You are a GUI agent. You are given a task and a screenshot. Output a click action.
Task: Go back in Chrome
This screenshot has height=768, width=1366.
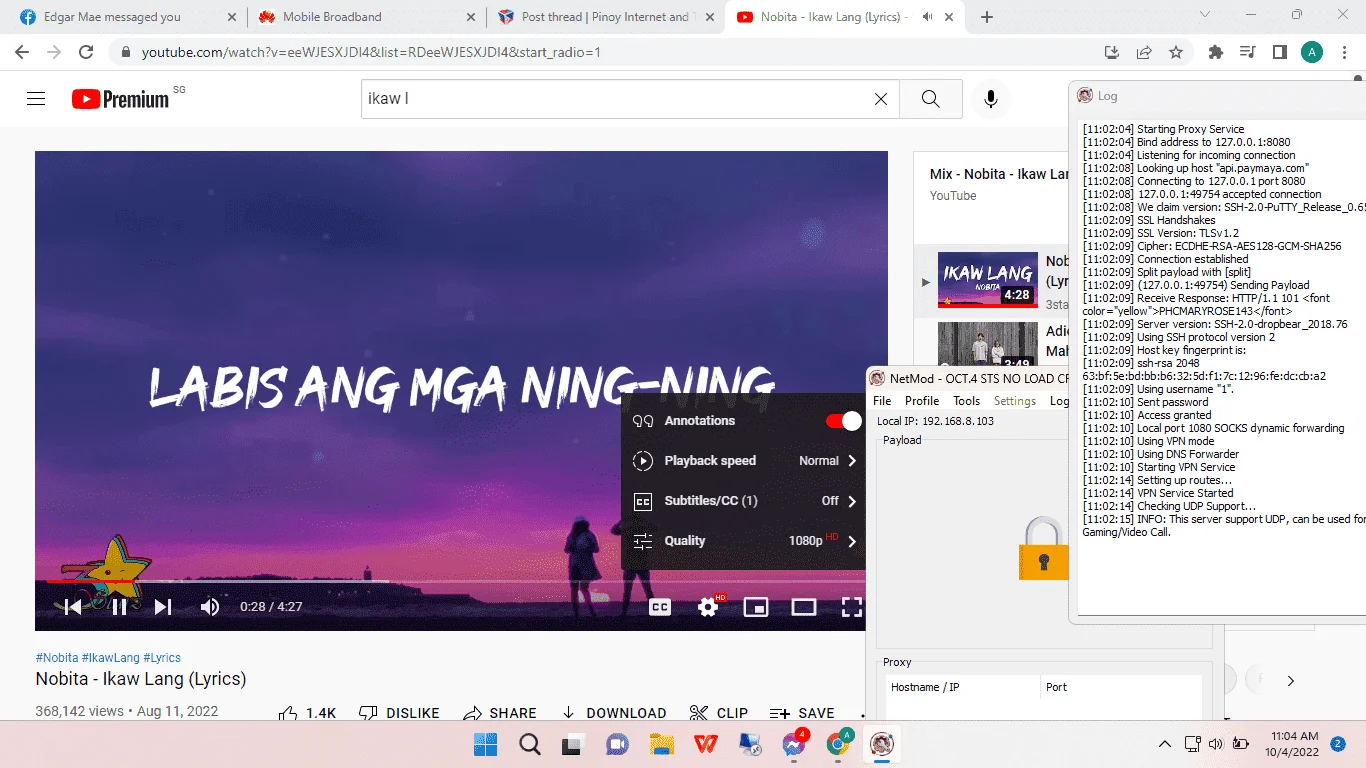[22, 52]
